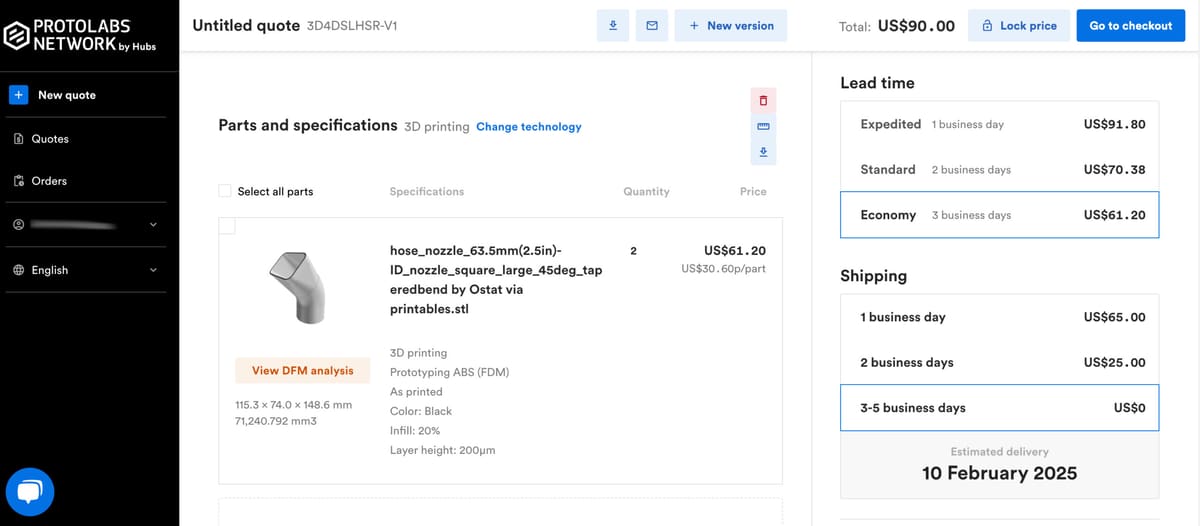Image resolution: width=1200 pixels, height=526 pixels.
Task: Click the As printed specification
Action: pyautogui.click(x=416, y=392)
